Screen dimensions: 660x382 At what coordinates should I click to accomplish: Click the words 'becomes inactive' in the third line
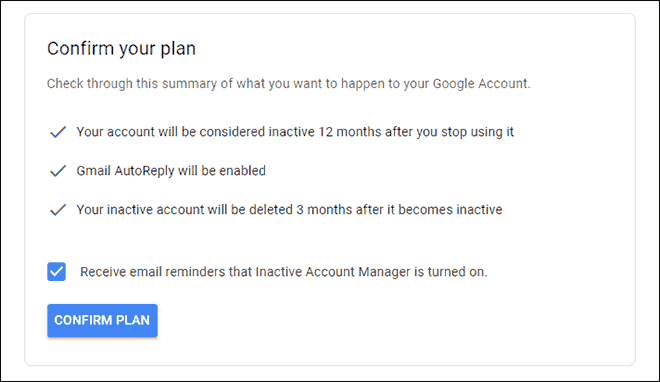(x=450, y=210)
